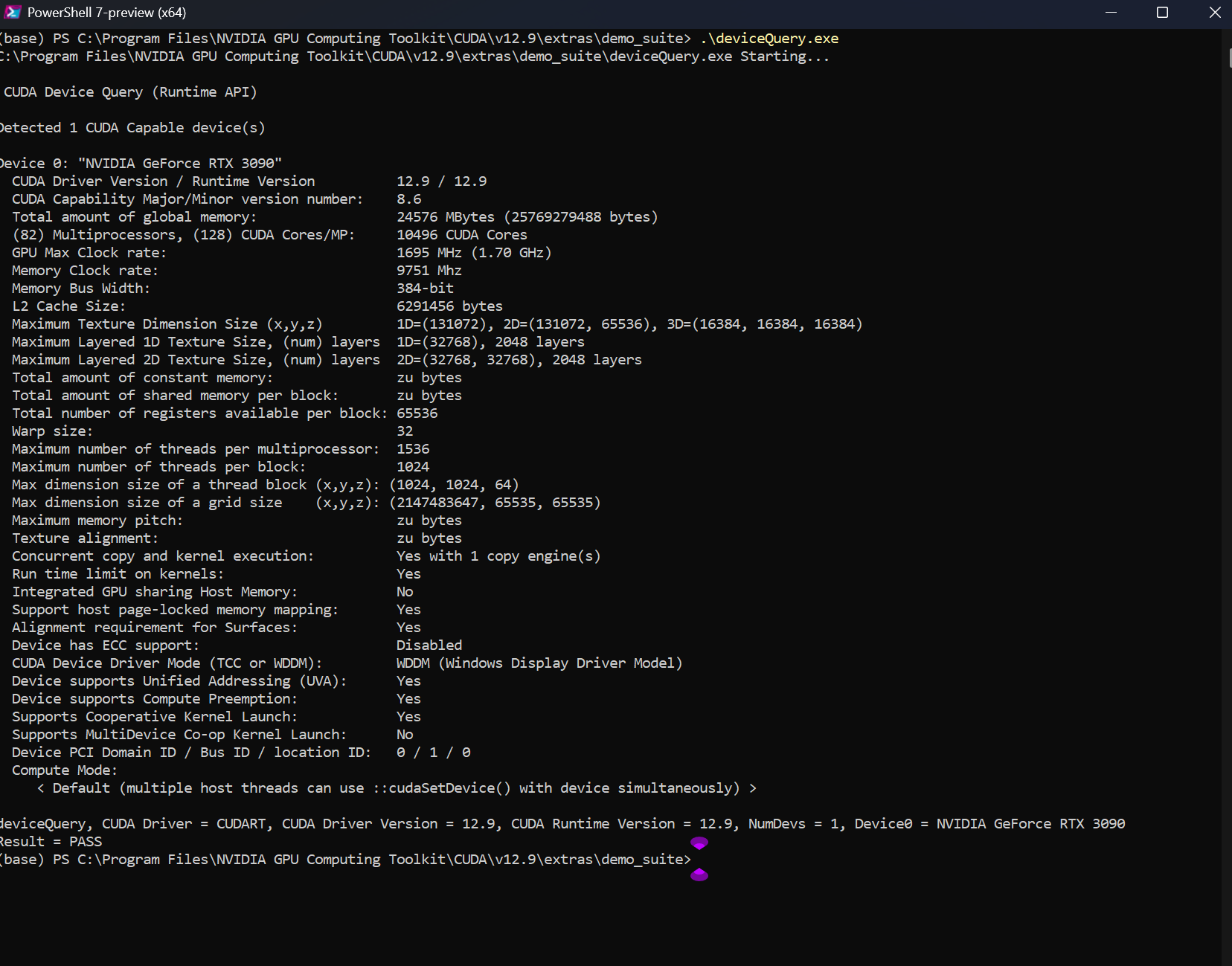Click '(1024, 1024, 64)' thread block dimensions
This screenshot has height=966, width=1232.
pos(454,485)
